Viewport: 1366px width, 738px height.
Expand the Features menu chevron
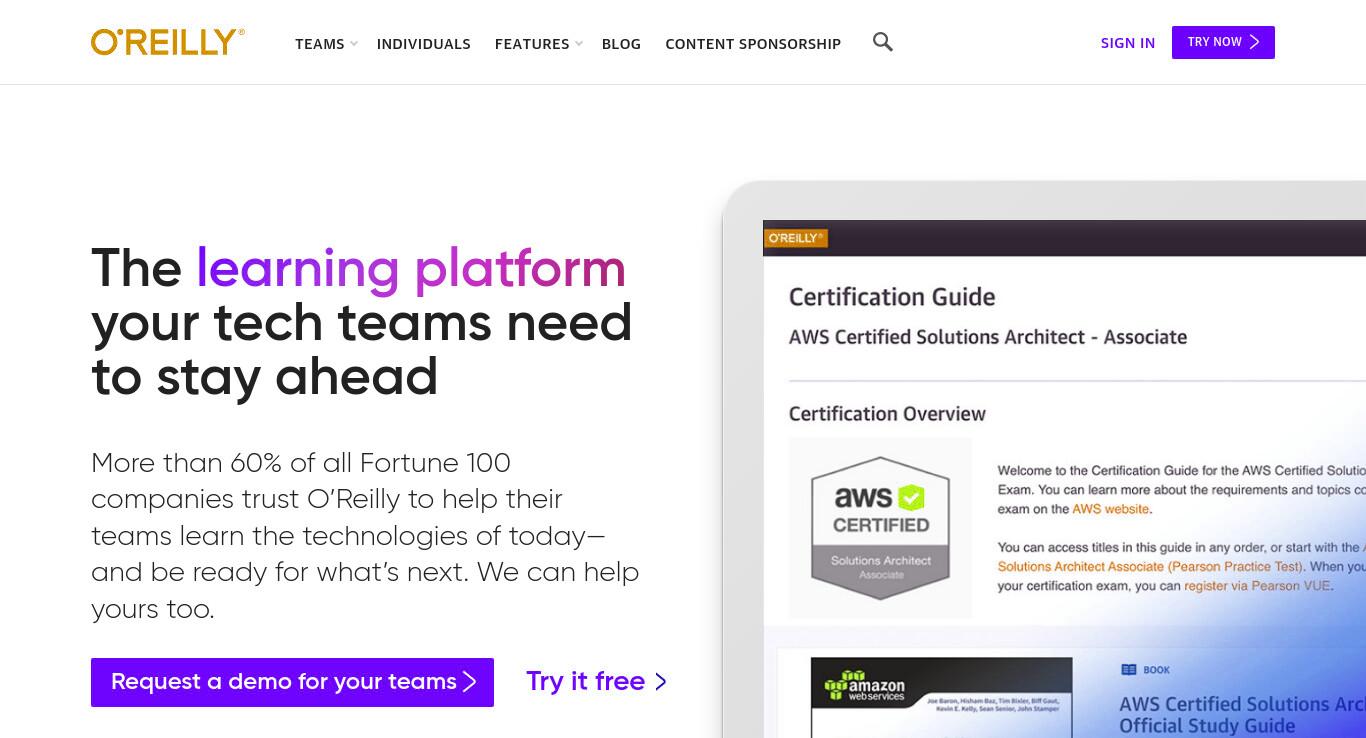(x=578, y=44)
